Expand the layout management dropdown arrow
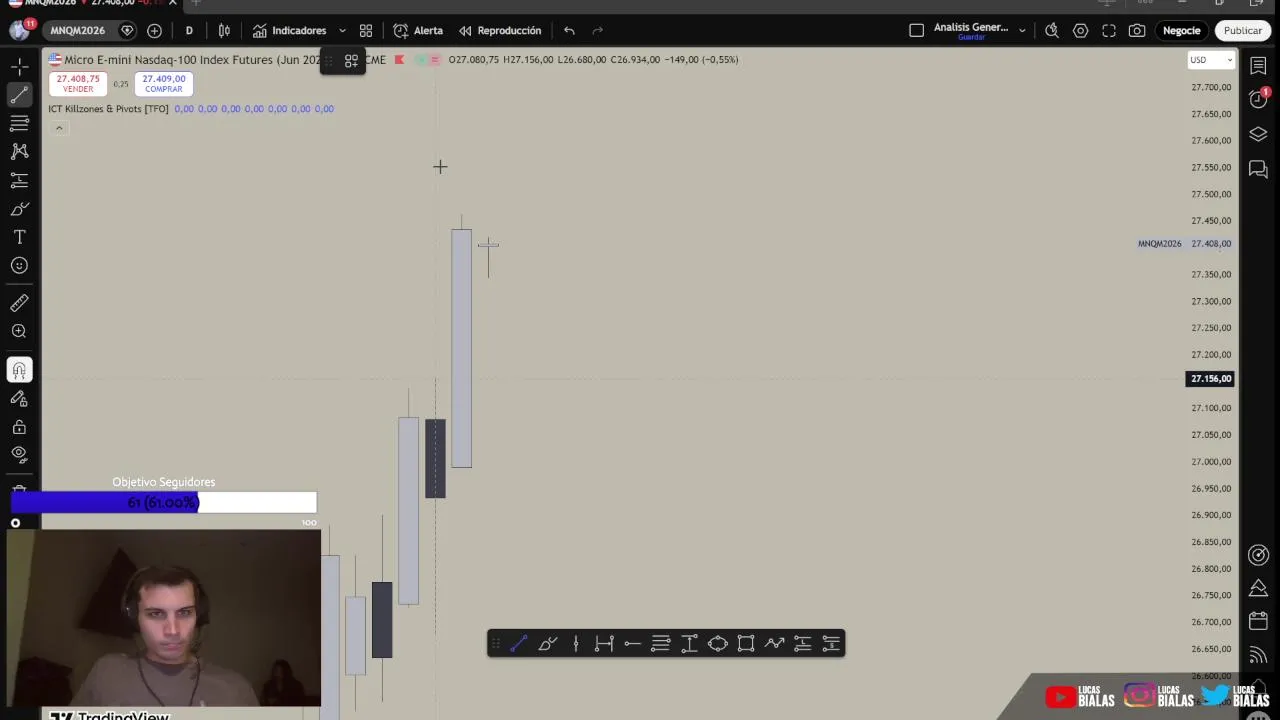 pyautogui.click(x=1022, y=31)
